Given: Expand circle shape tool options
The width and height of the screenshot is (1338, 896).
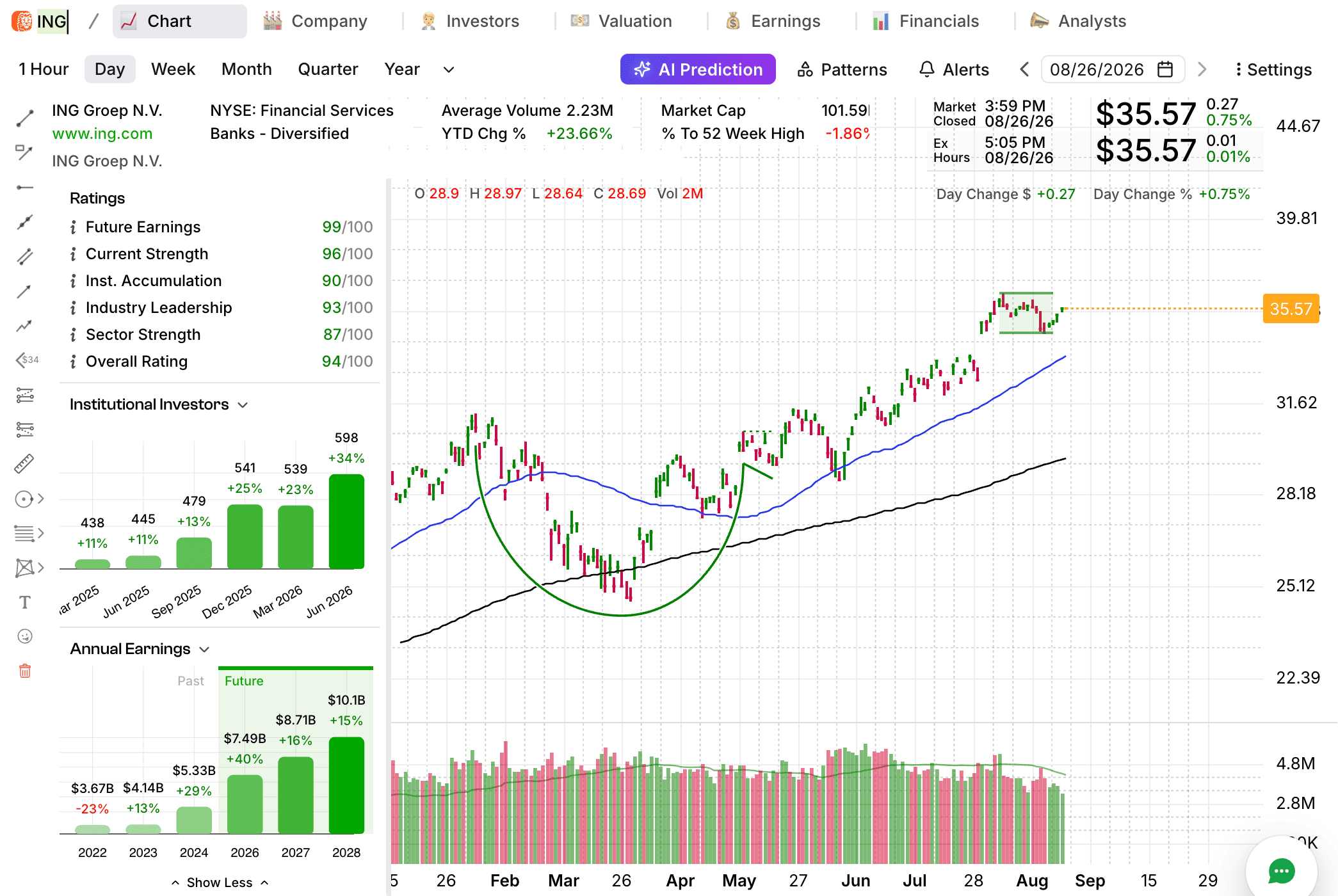Looking at the screenshot, I should [x=41, y=499].
